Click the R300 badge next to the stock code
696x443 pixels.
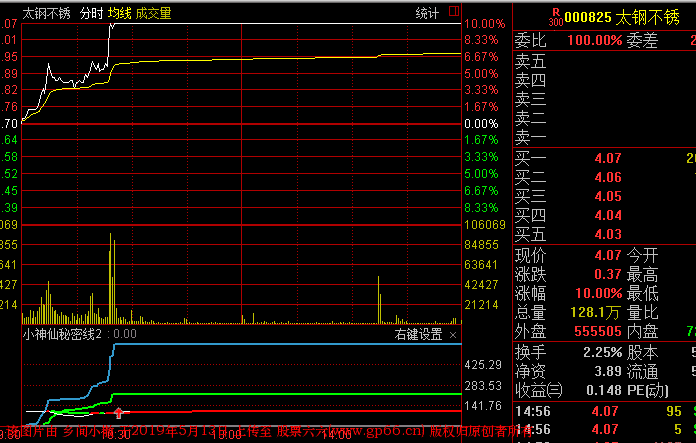tap(555, 16)
